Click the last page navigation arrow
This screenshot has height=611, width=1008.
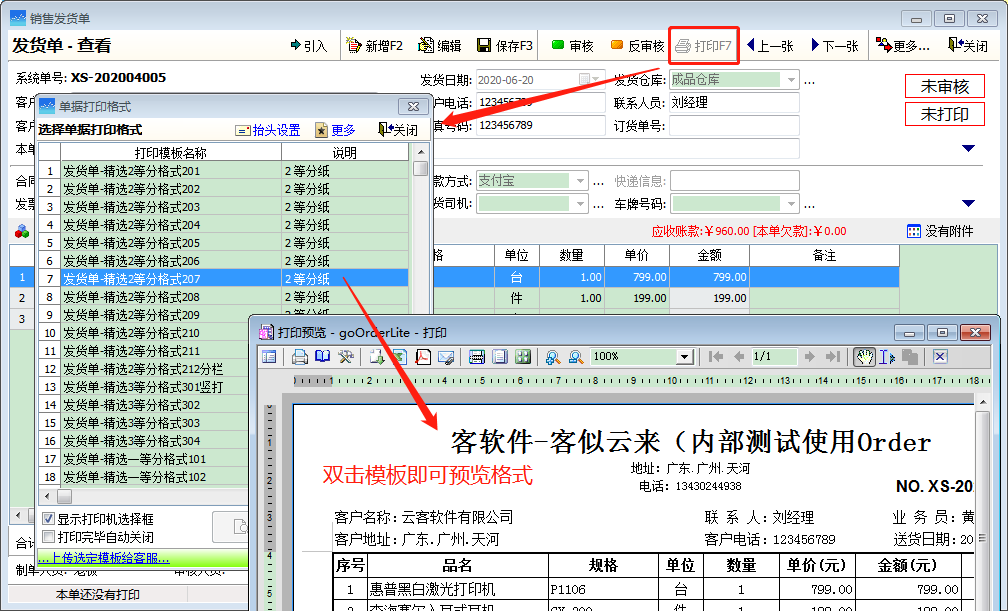[833, 356]
